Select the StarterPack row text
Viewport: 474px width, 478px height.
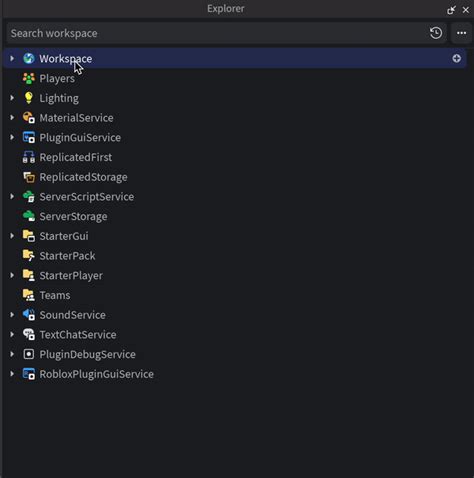coord(67,256)
